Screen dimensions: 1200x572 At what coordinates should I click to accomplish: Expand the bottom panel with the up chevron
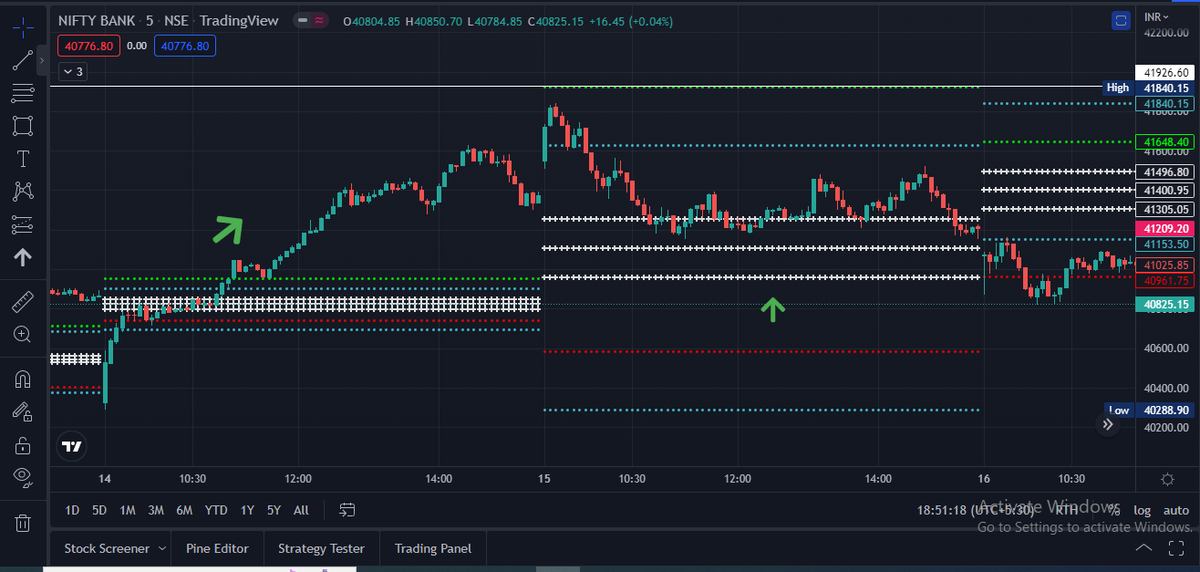[x=1144, y=548]
